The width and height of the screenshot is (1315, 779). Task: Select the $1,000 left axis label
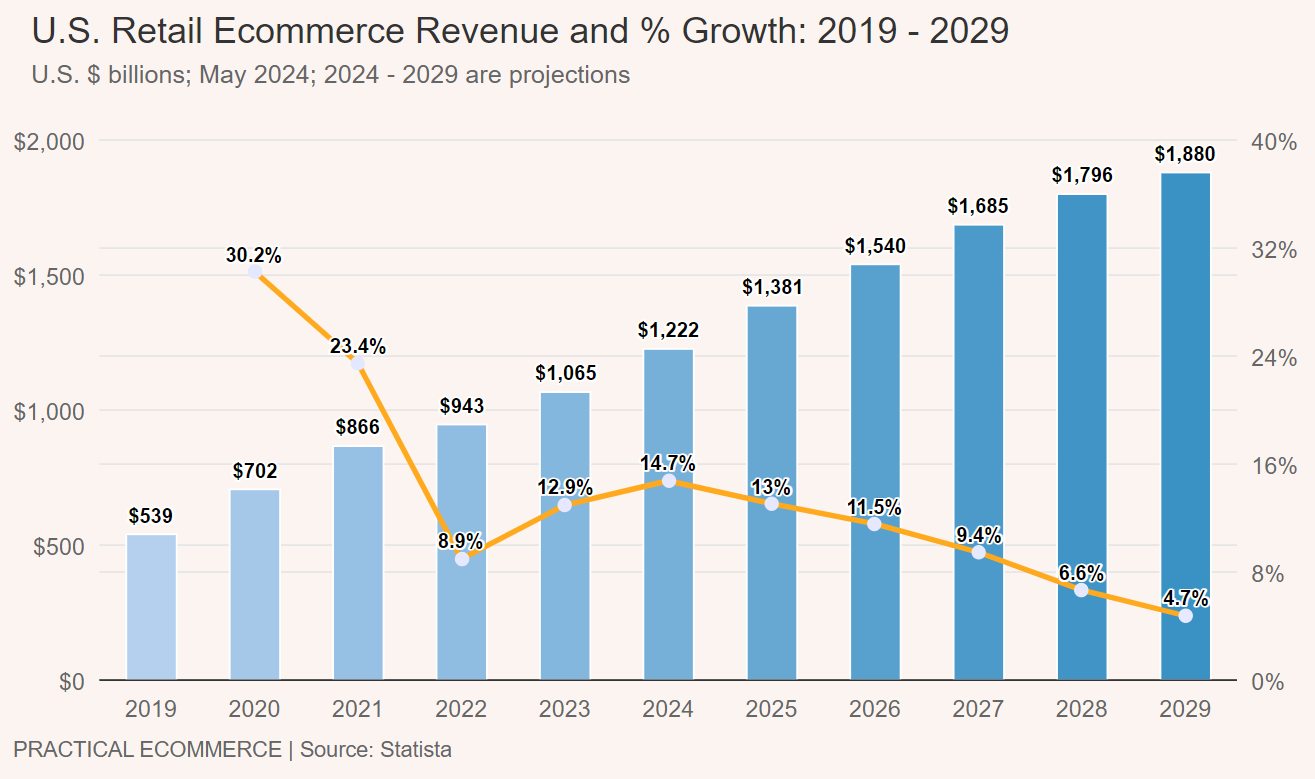pyautogui.click(x=50, y=411)
